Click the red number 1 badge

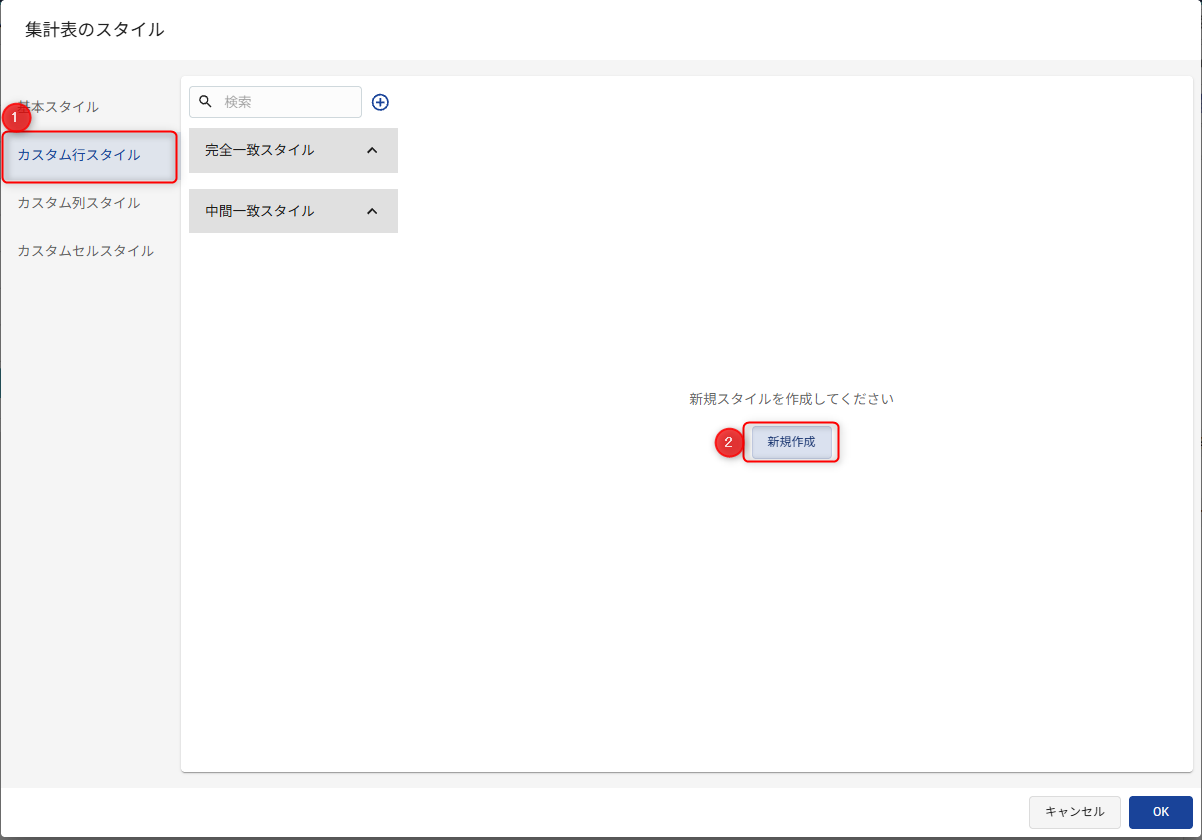click(x=15, y=118)
